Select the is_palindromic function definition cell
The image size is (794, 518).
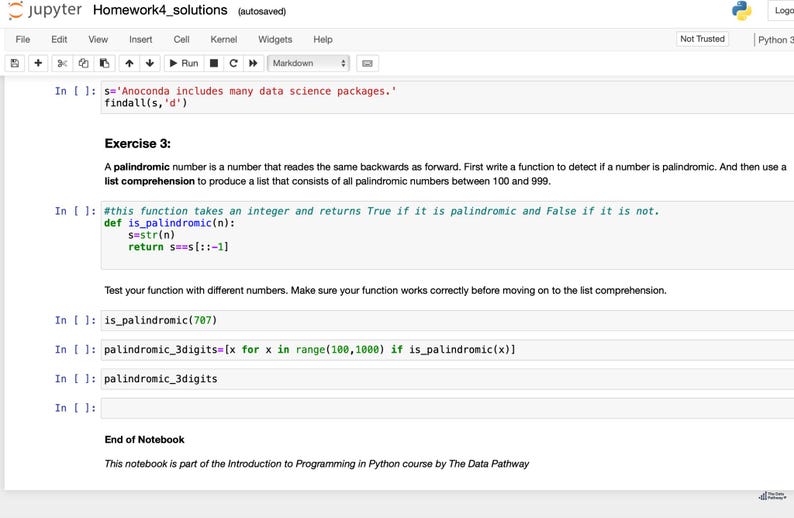(x=447, y=235)
